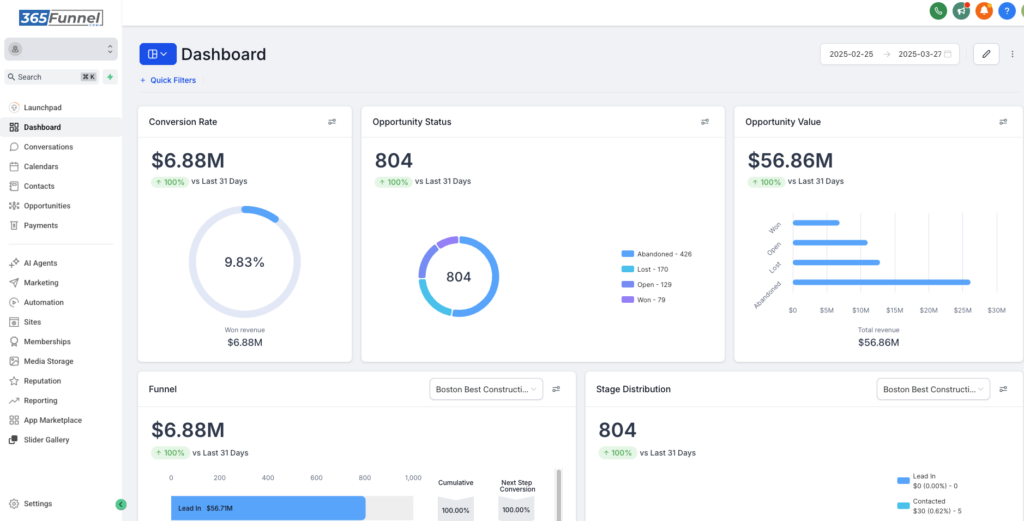Screen dimensions: 1024x521
Task: Open the blue dashboard selector dropdown
Action: tap(158, 54)
